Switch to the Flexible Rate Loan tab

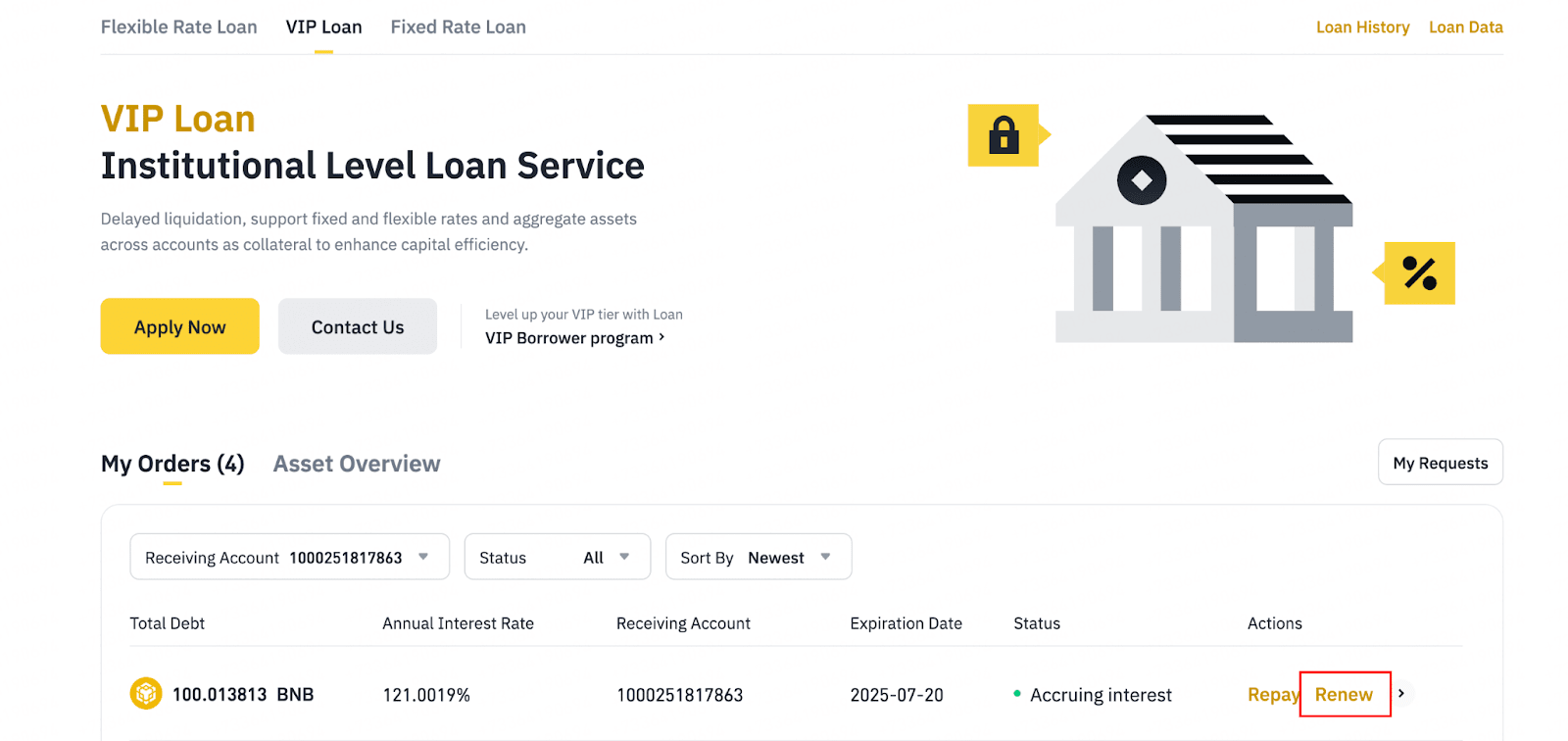tap(179, 27)
